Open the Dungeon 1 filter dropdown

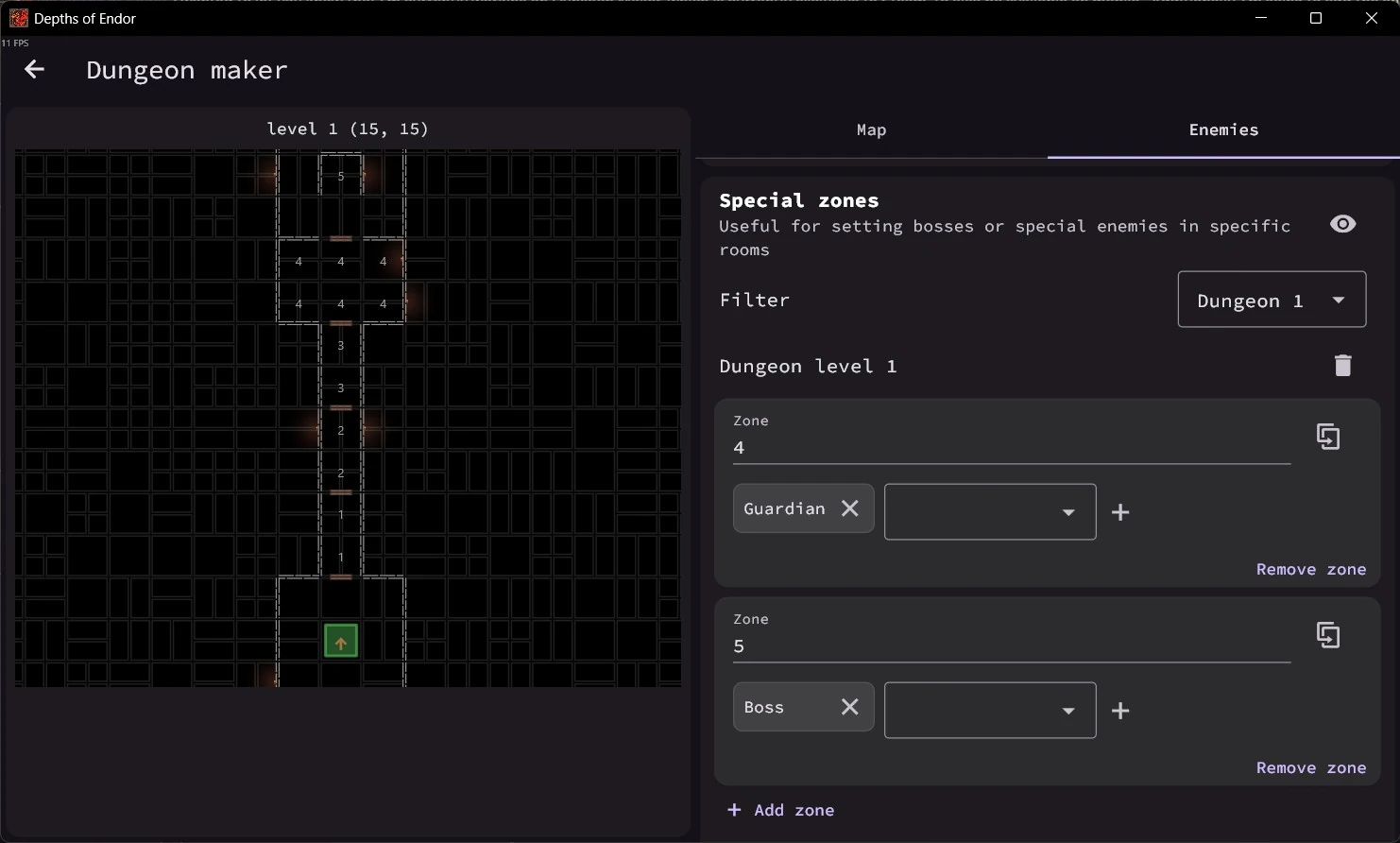pos(1272,300)
